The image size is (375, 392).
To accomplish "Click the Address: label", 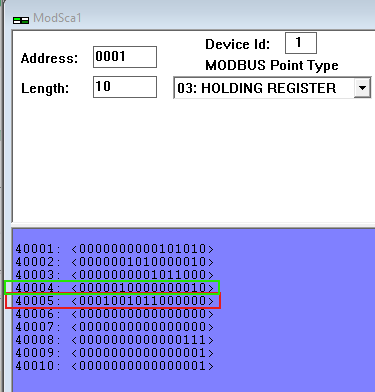I will coord(49,58).
